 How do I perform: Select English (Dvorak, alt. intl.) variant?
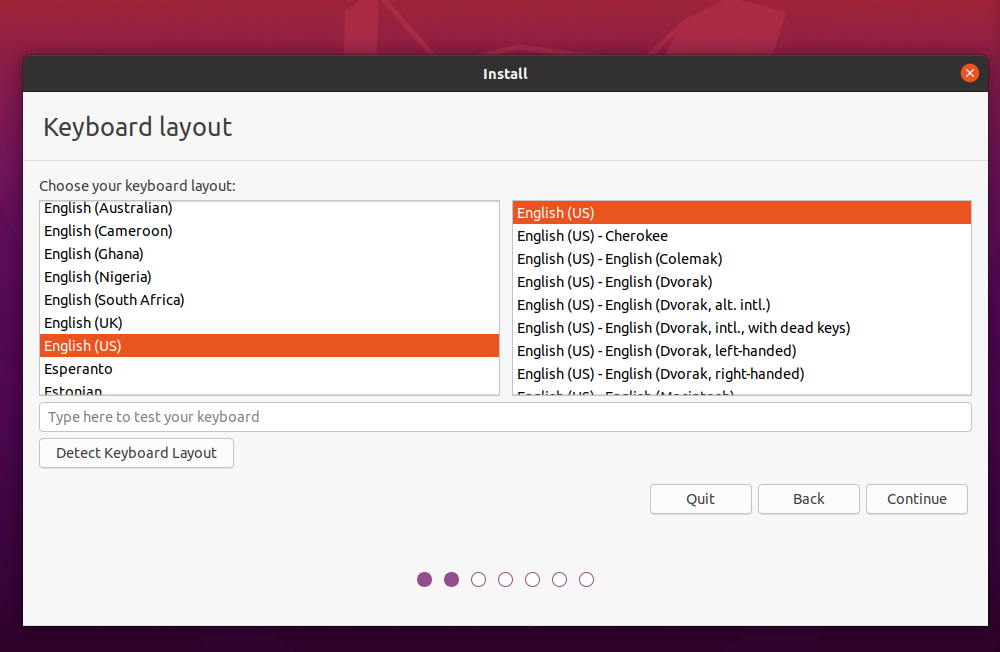click(742, 305)
